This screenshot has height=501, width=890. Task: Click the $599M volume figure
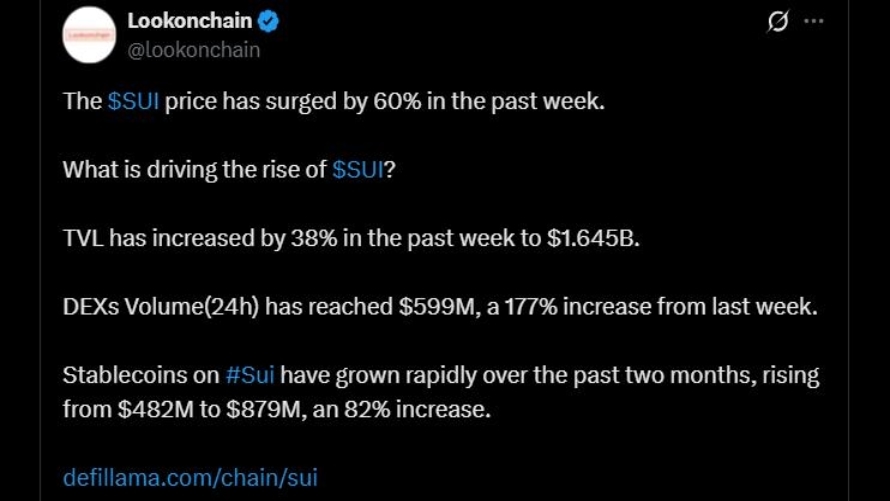[435, 307]
